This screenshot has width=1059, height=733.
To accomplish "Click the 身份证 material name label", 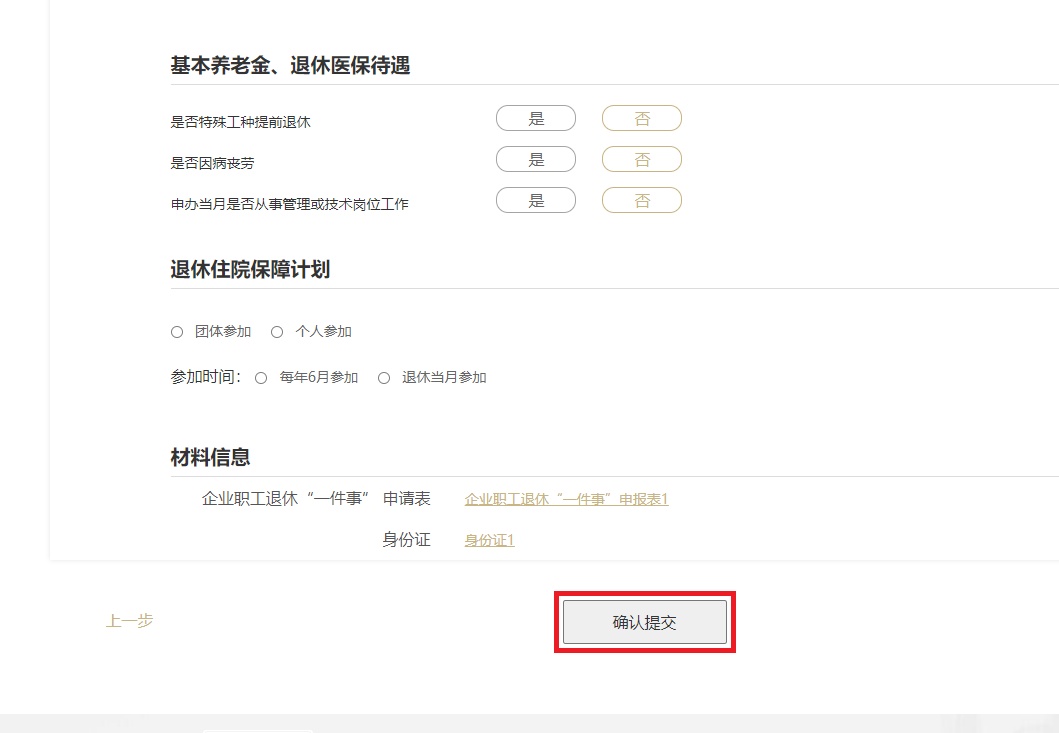I will click(x=406, y=540).
